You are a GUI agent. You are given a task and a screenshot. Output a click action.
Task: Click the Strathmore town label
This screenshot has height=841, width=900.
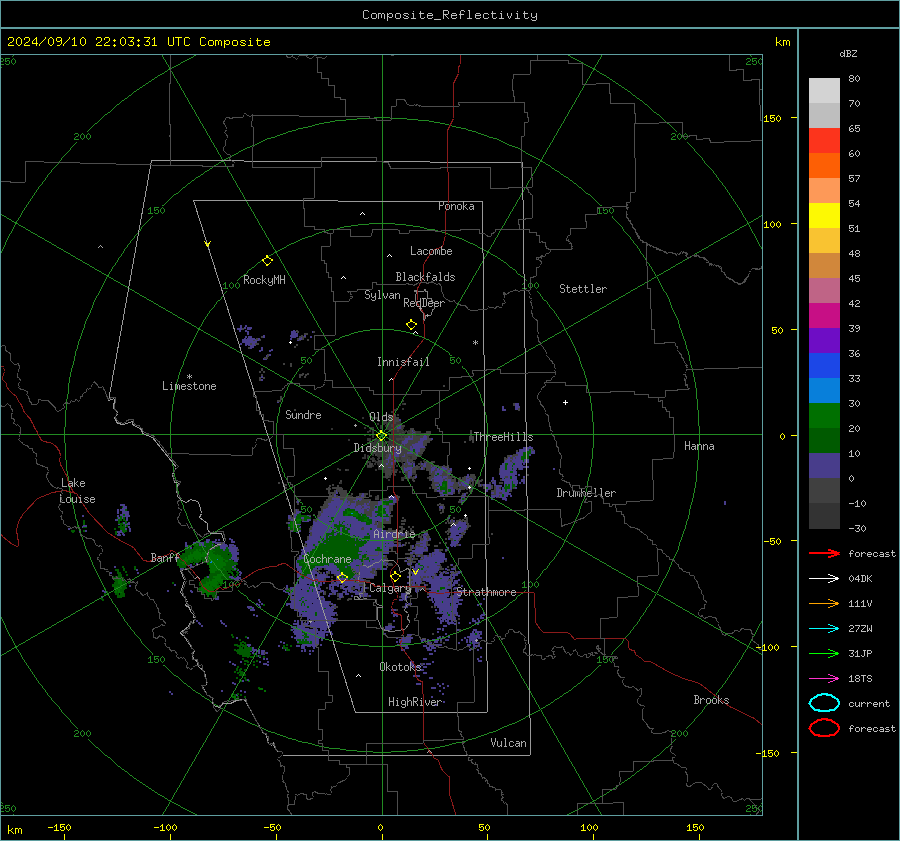486,592
